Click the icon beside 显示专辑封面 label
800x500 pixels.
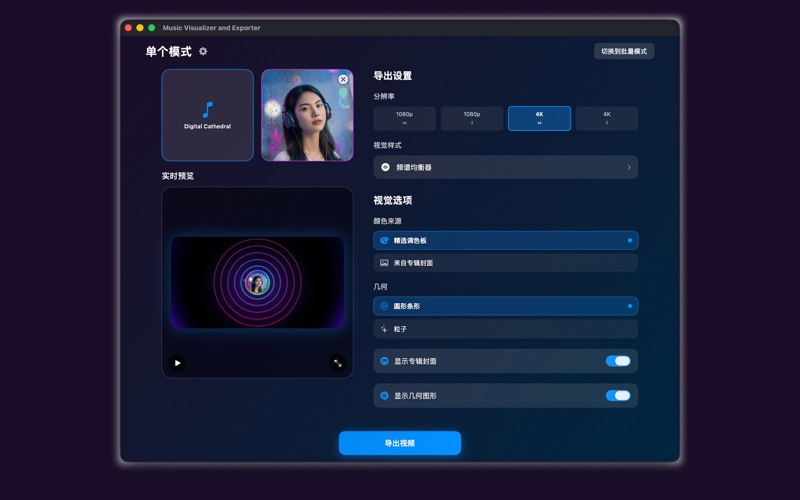coord(385,361)
